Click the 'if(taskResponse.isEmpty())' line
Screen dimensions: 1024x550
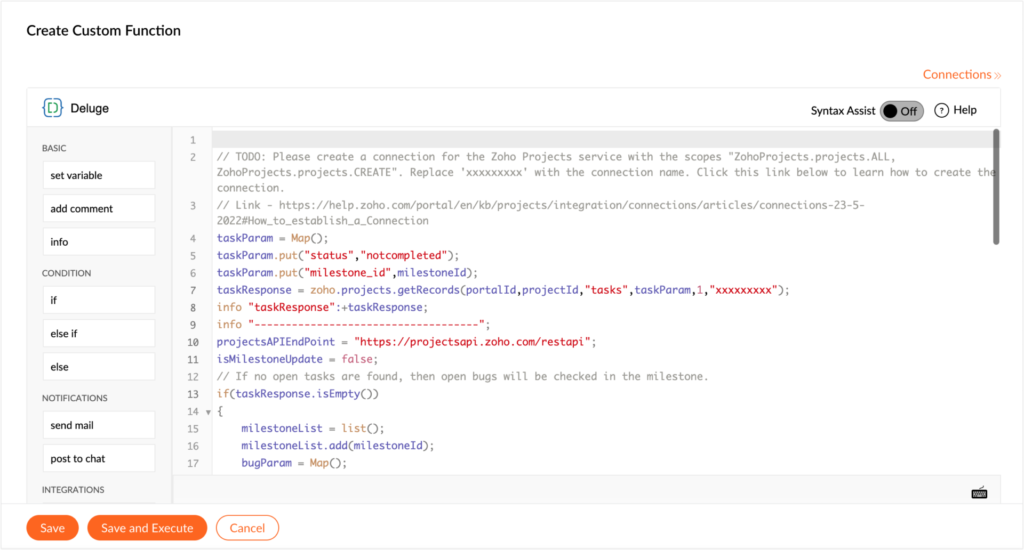point(297,394)
